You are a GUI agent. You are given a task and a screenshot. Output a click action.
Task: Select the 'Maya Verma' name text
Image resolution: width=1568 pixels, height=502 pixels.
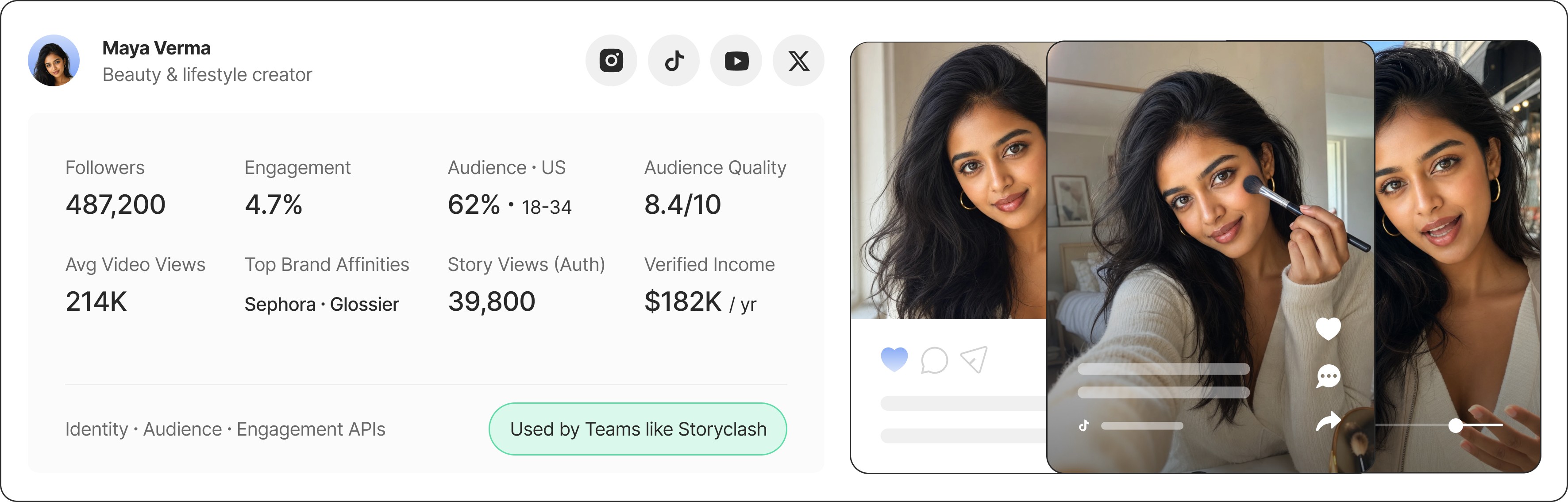156,48
